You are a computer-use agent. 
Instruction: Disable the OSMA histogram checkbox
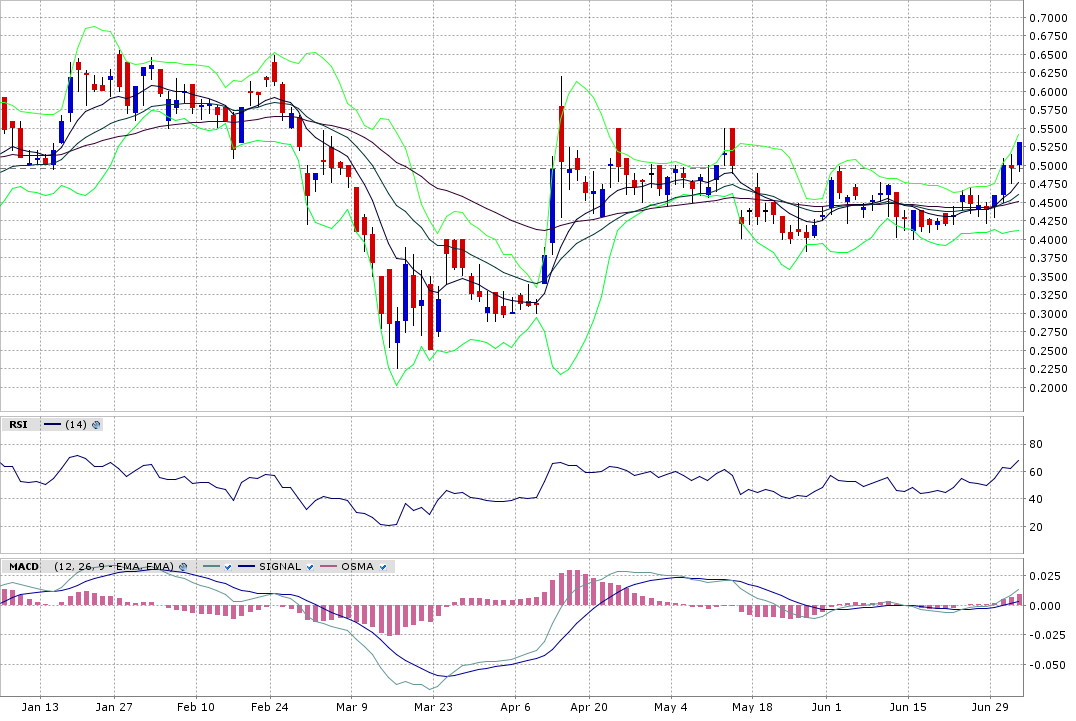[383, 567]
